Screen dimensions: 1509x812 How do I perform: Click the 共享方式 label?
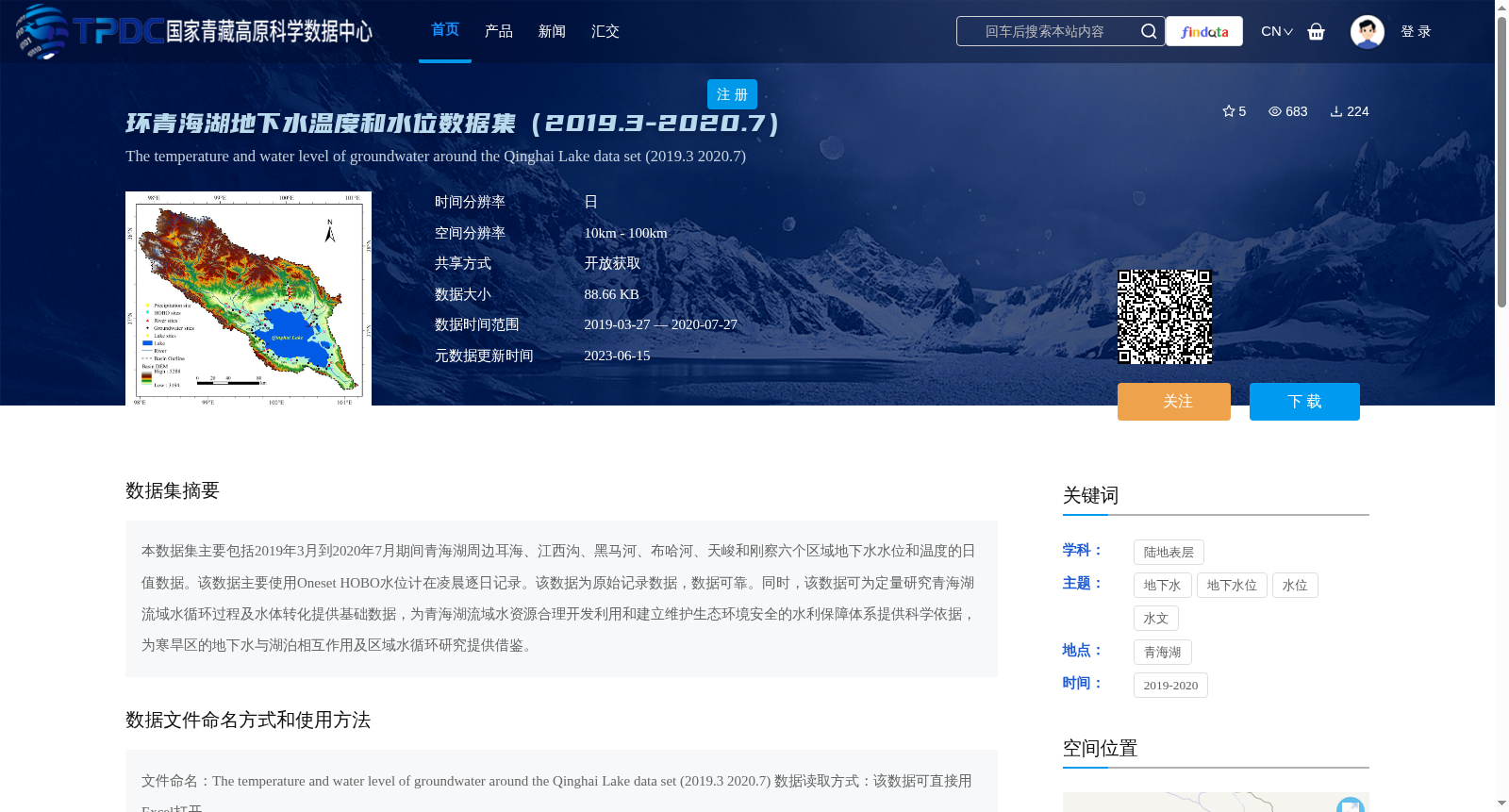click(x=463, y=263)
